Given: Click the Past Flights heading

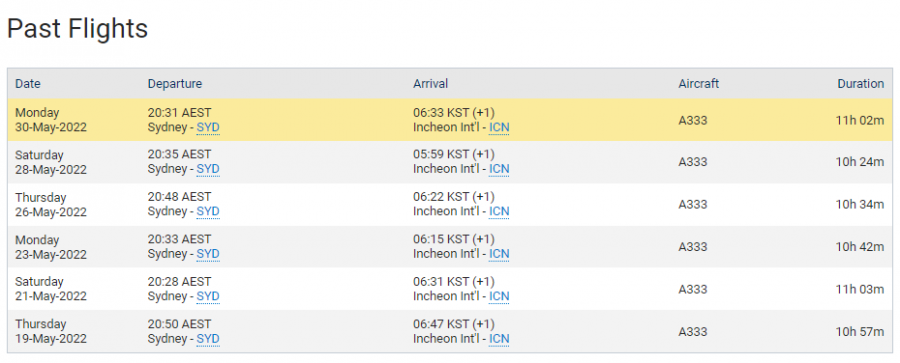Looking at the screenshot, I should pyautogui.click(x=77, y=29).
